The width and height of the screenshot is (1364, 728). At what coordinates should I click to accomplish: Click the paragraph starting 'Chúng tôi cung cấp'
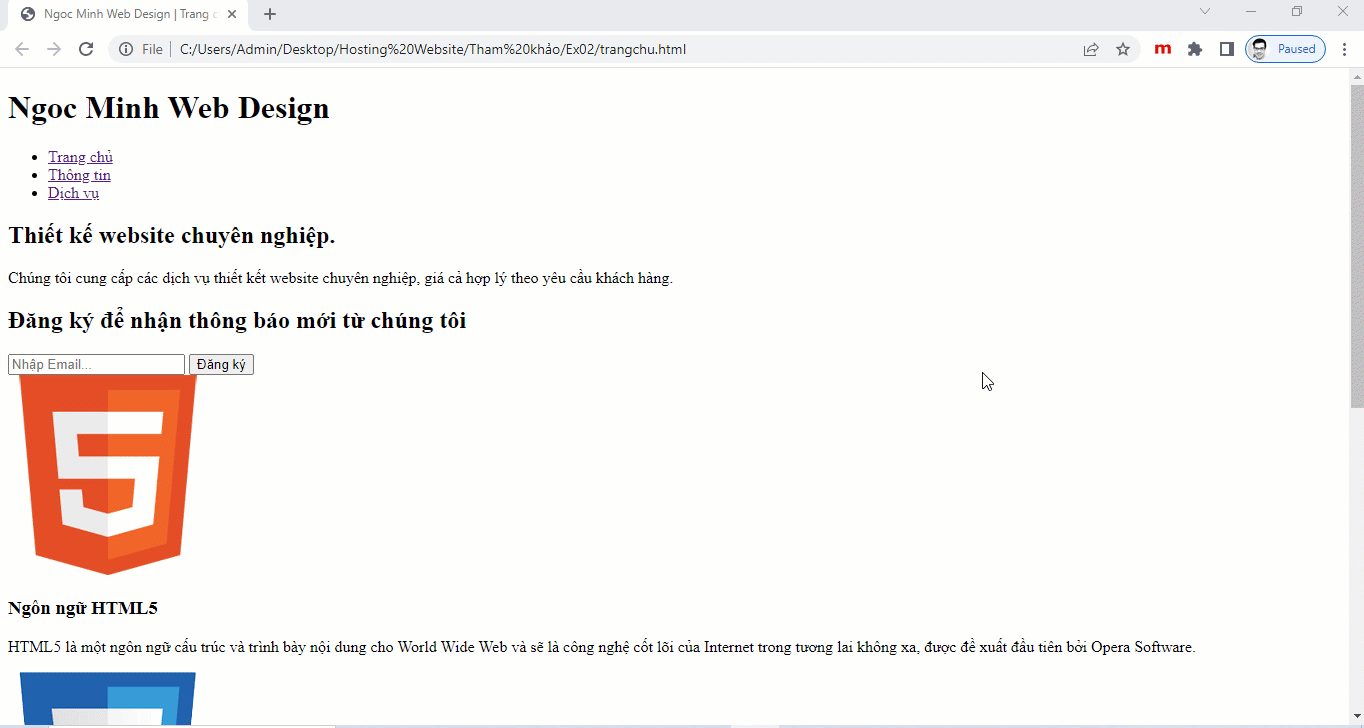[340, 278]
